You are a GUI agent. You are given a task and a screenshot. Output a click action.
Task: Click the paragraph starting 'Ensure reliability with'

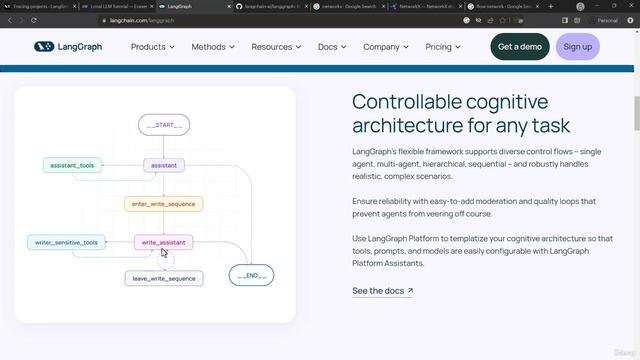pyautogui.click(x=474, y=207)
